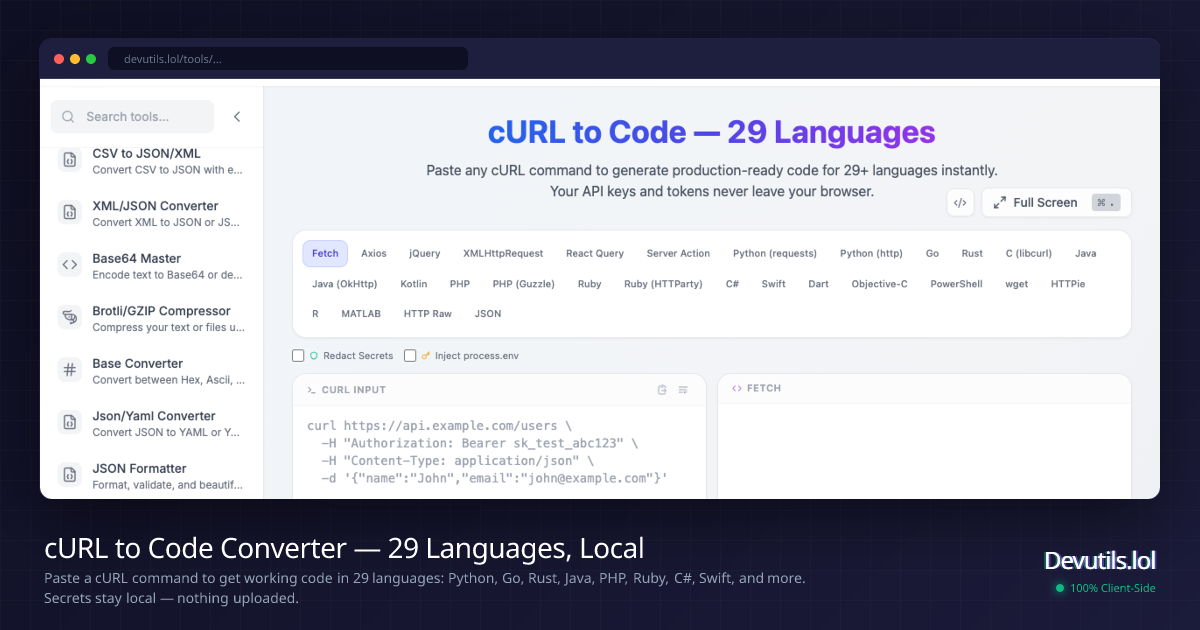This screenshot has height=630, width=1200.
Task: Select the Axios language tab
Action: [x=374, y=254]
